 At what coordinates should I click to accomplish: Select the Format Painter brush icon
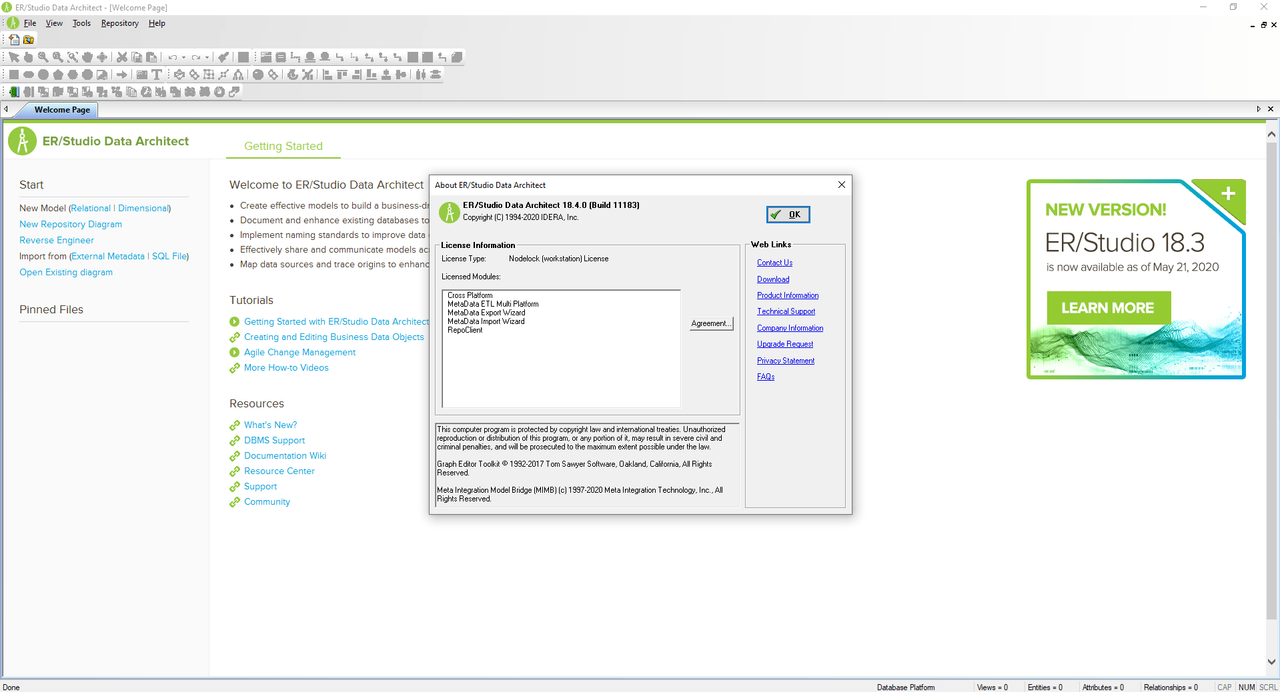(223, 57)
